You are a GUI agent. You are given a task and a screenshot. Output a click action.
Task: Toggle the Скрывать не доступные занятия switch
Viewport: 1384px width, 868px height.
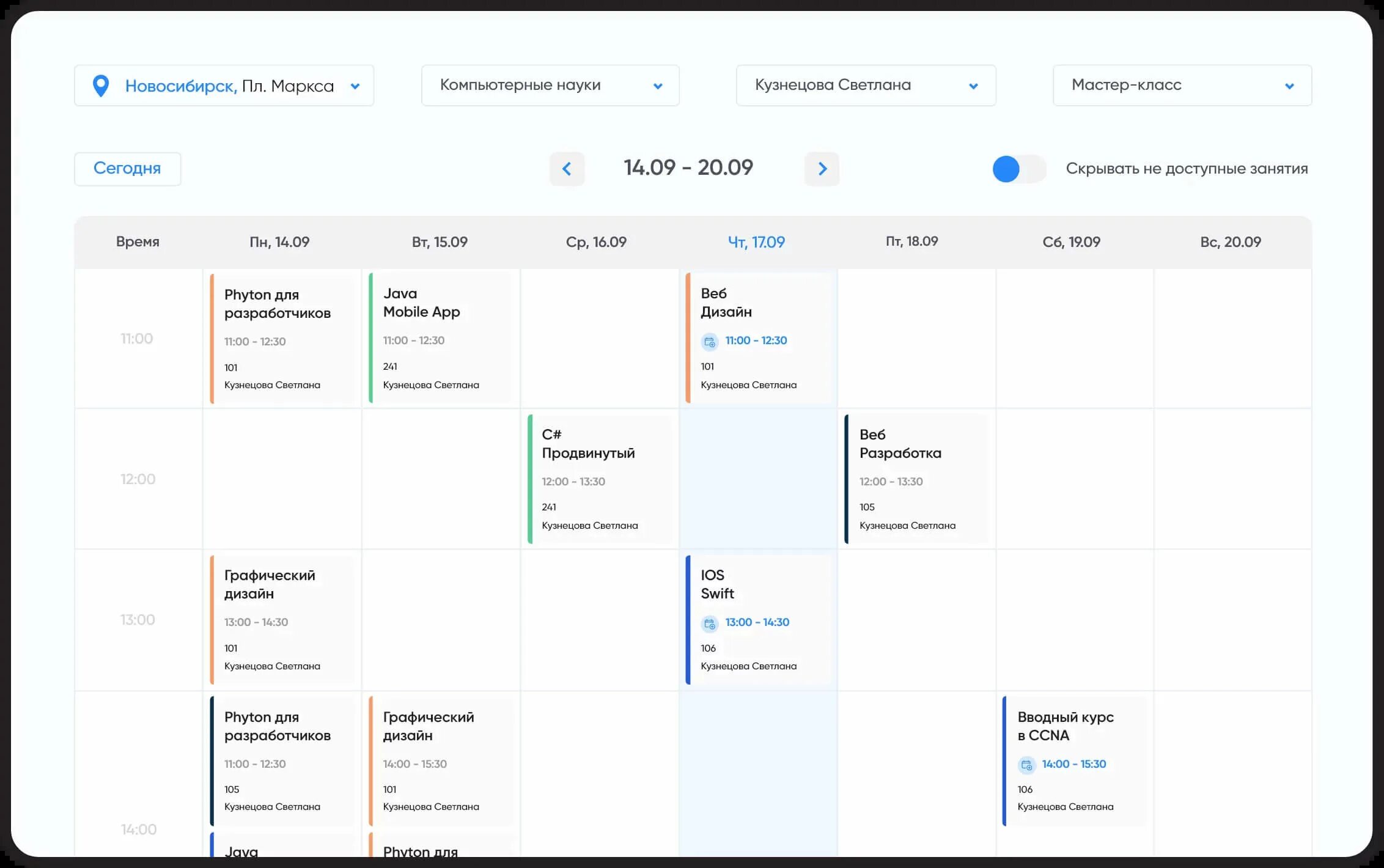pos(1019,169)
